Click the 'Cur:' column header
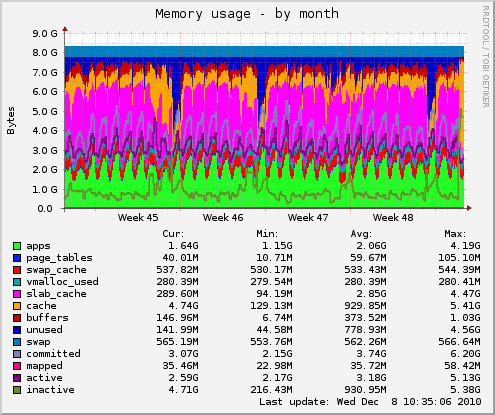This screenshot has width=495, height=415. 173,234
